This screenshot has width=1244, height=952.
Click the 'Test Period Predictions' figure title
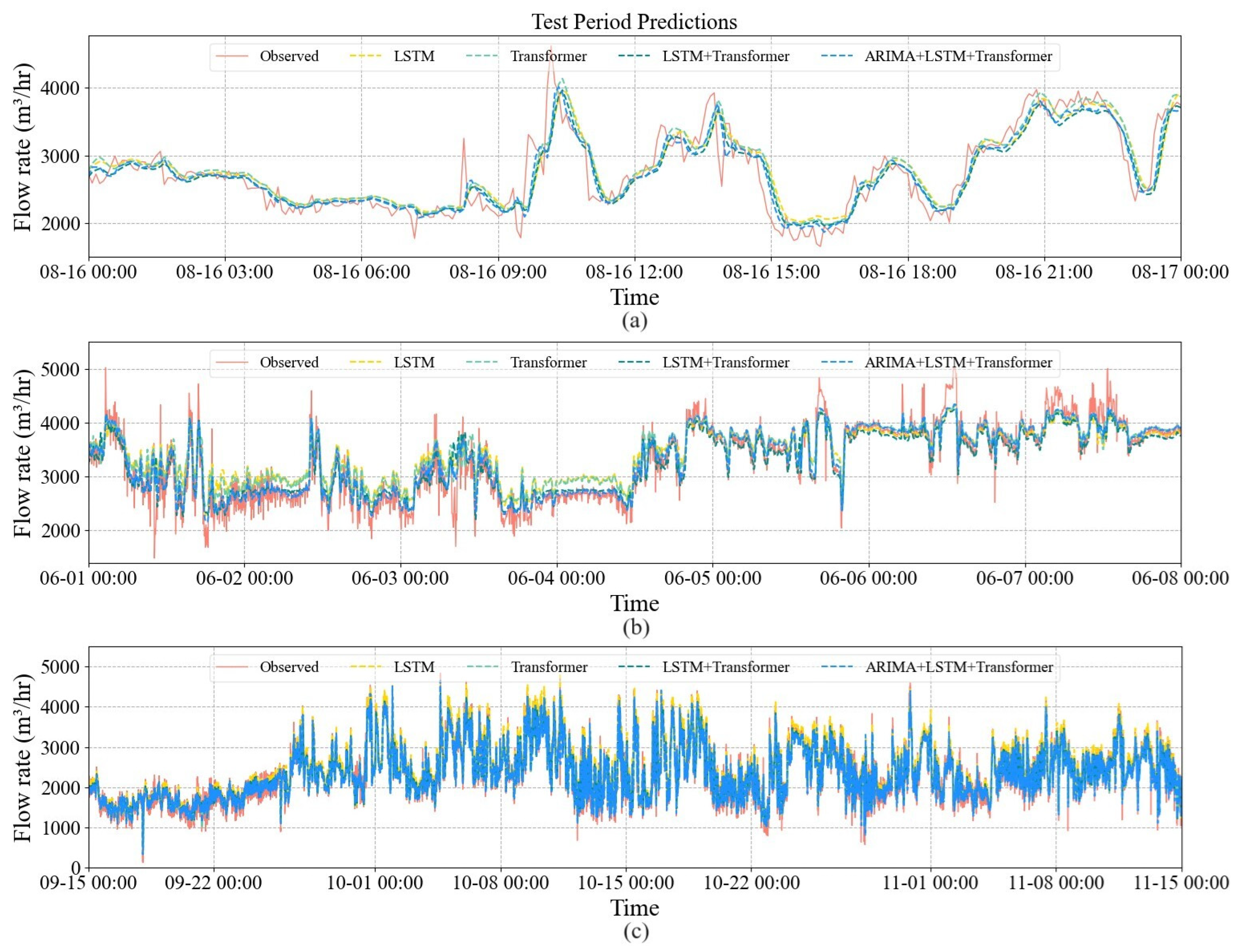coord(634,22)
